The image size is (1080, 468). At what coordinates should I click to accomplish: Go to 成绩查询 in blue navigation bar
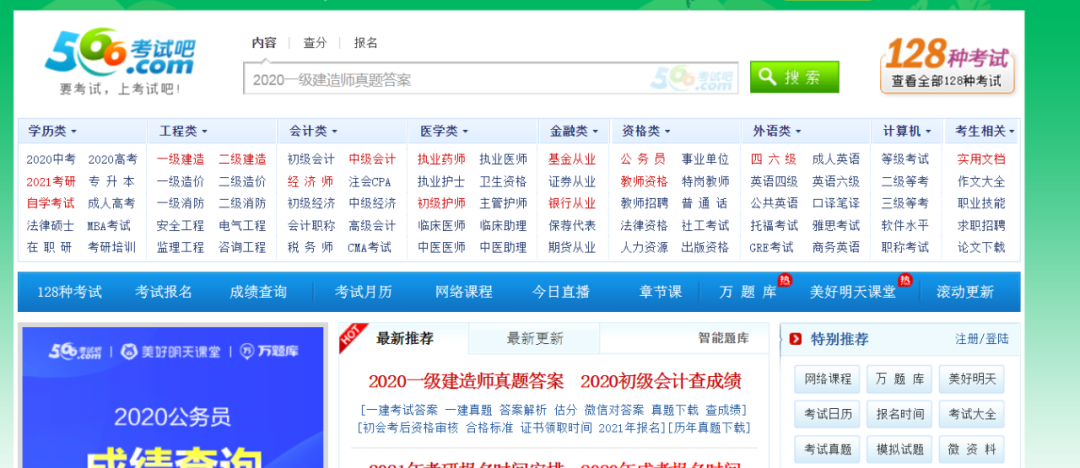tap(258, 292)
